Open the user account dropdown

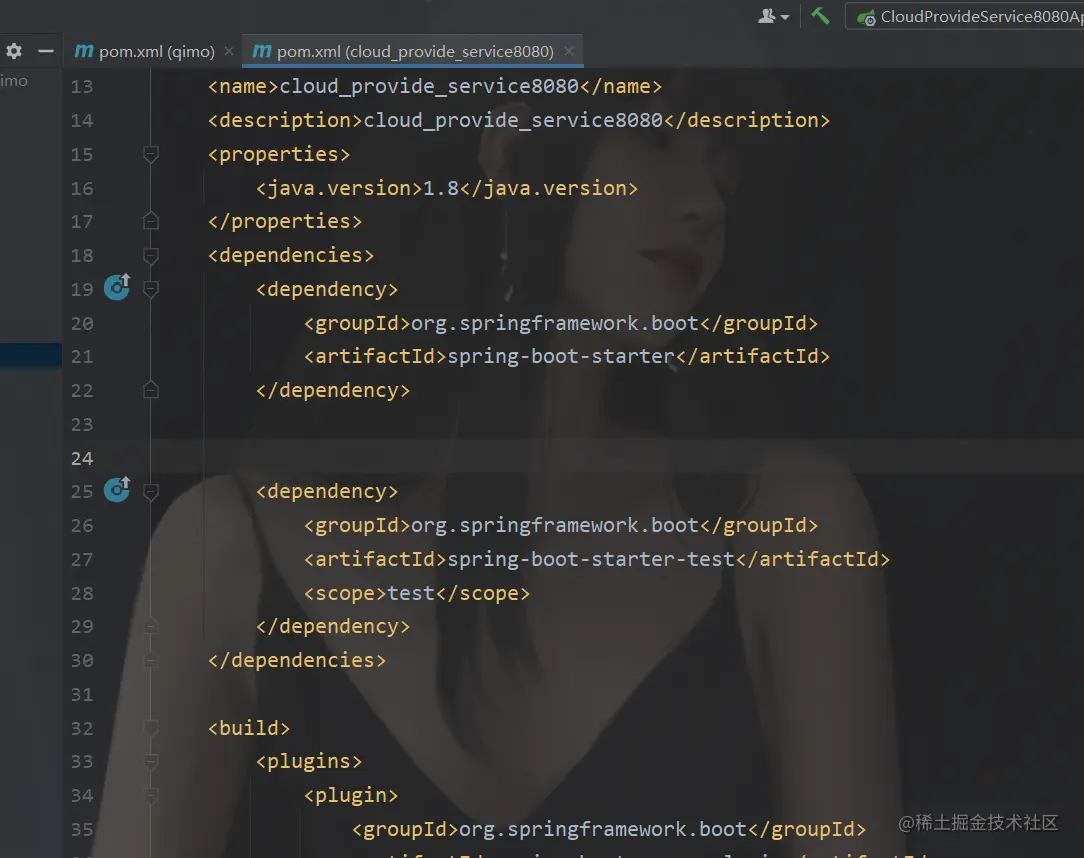pyautogui.click(x=774, y=16)
